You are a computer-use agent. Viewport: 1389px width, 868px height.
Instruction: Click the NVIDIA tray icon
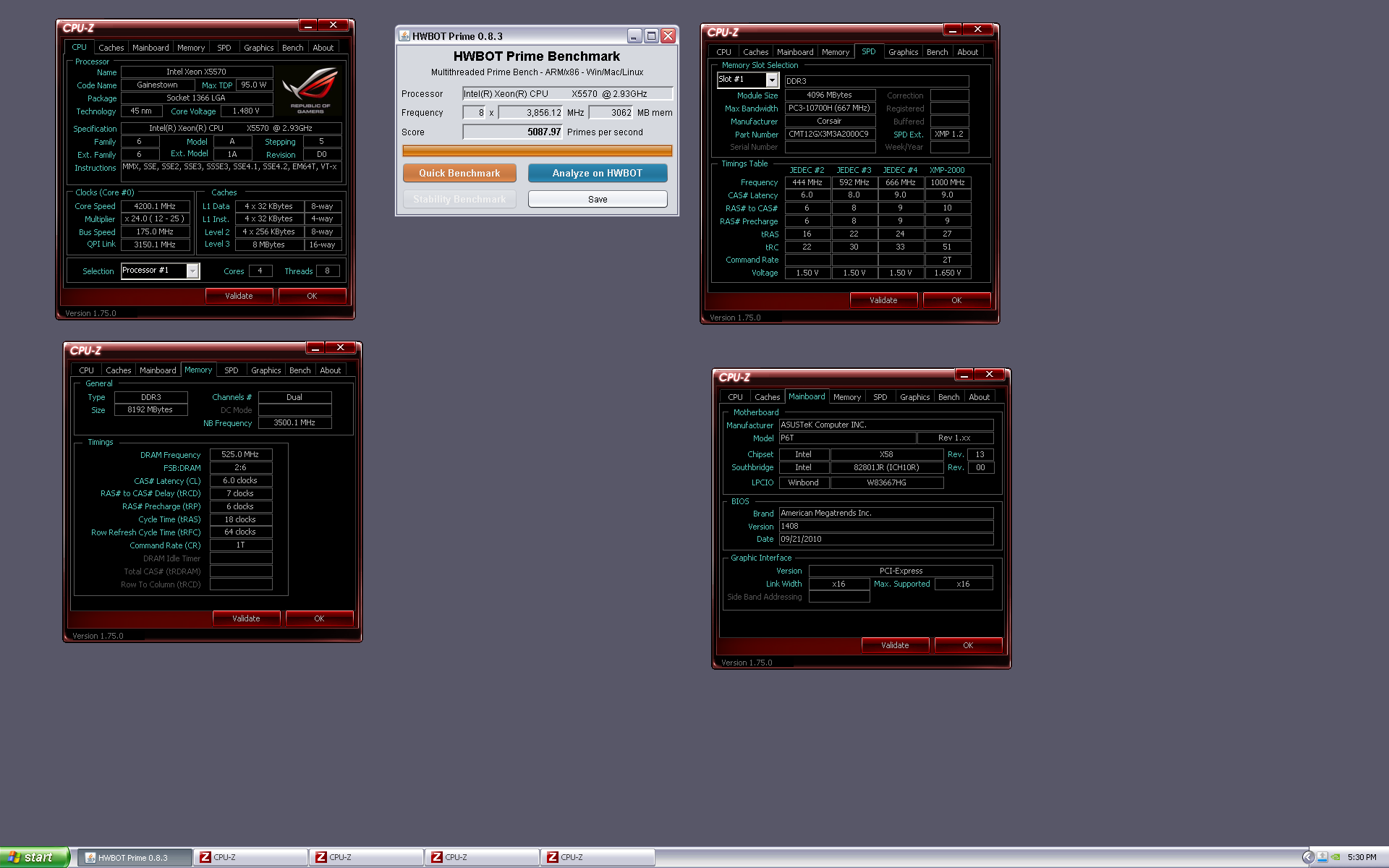click(1335, 857)
